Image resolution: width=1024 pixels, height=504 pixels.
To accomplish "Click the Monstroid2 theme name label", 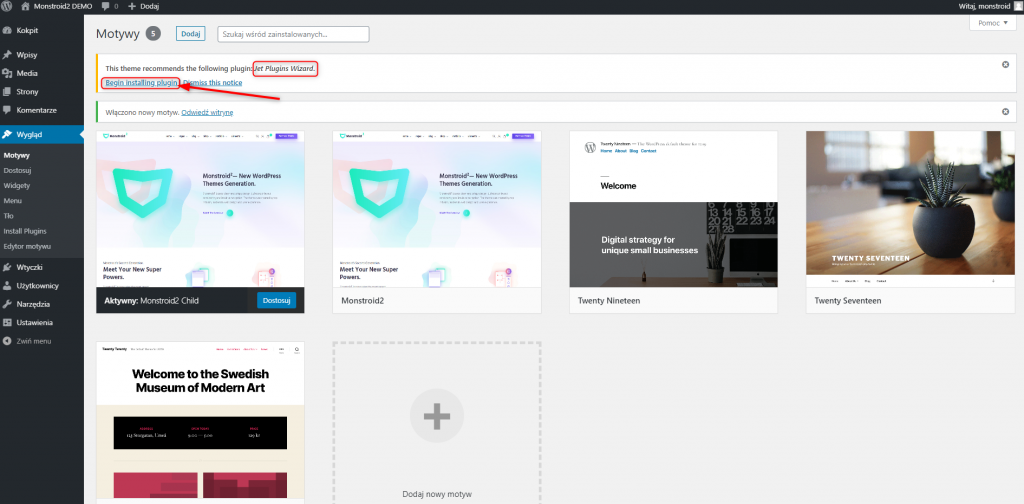I will coord(363,301).
